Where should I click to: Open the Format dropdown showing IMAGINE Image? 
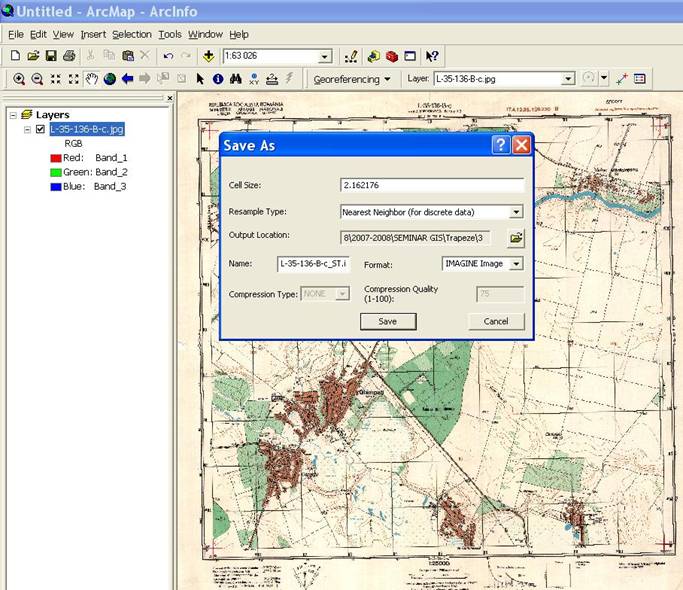coord(516,264)
